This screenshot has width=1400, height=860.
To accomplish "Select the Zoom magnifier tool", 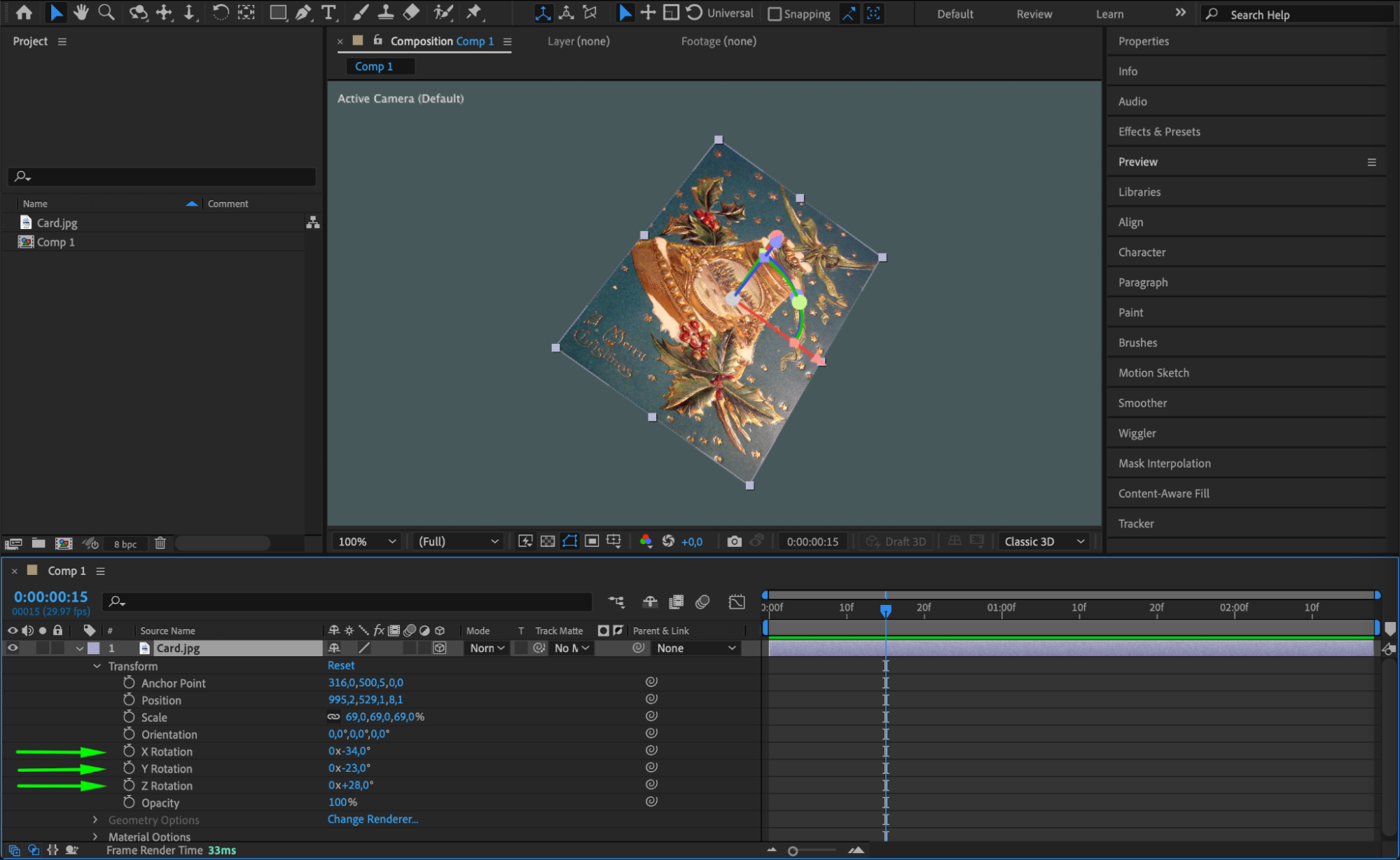I will coord(106,12).
